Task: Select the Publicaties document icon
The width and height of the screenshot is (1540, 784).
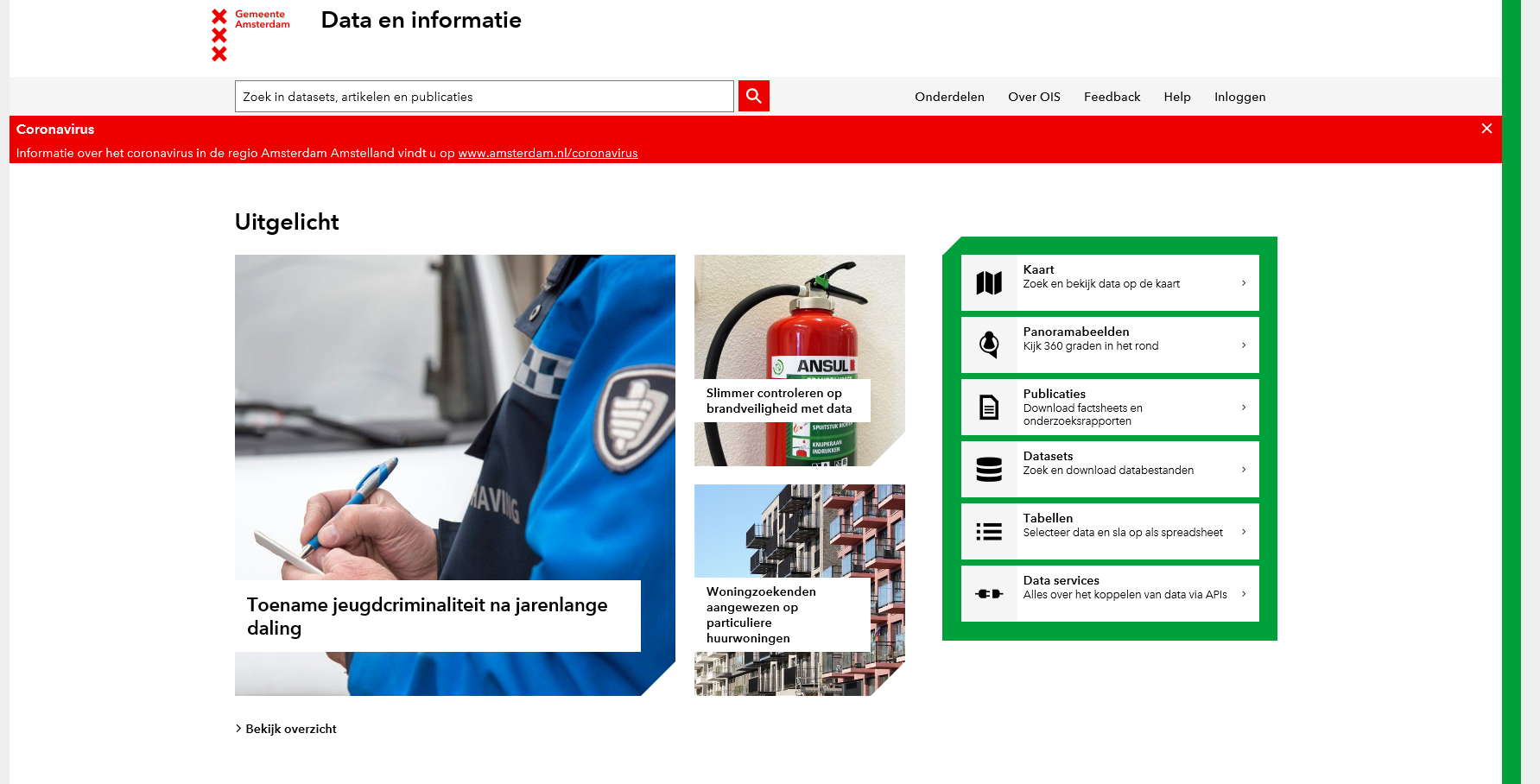Action: coord(989,408)
